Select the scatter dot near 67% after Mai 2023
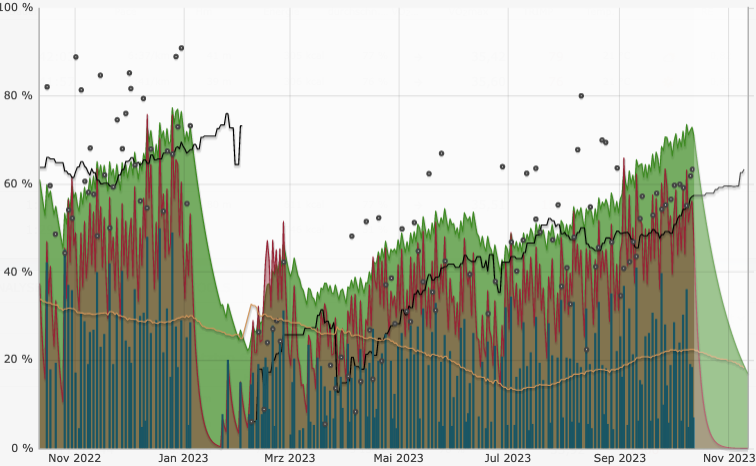This screenshot has height=466, width=756. (x=441, y=154)
